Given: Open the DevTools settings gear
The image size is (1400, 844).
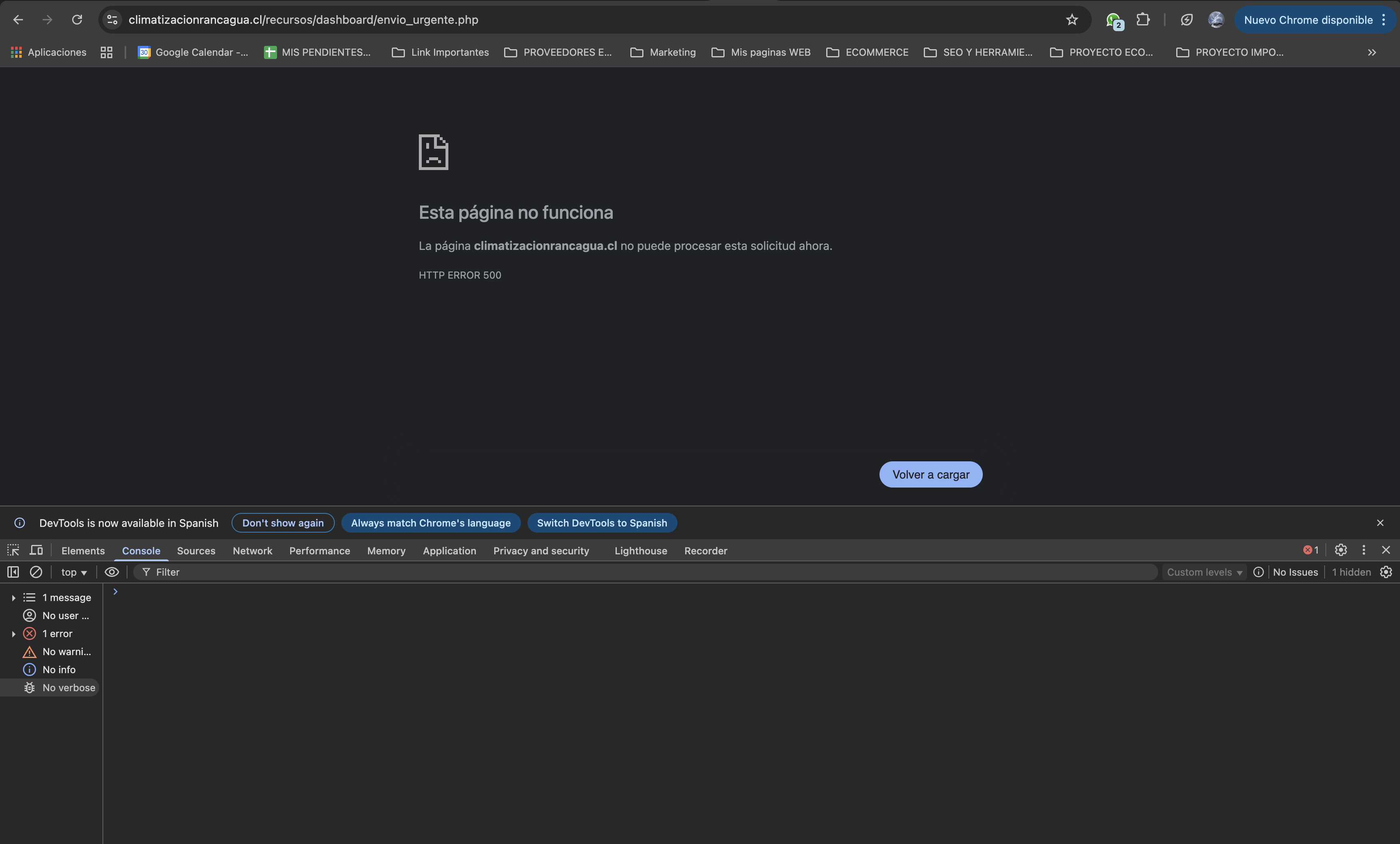Looking at the screenshot, I should click(1340, 550).
